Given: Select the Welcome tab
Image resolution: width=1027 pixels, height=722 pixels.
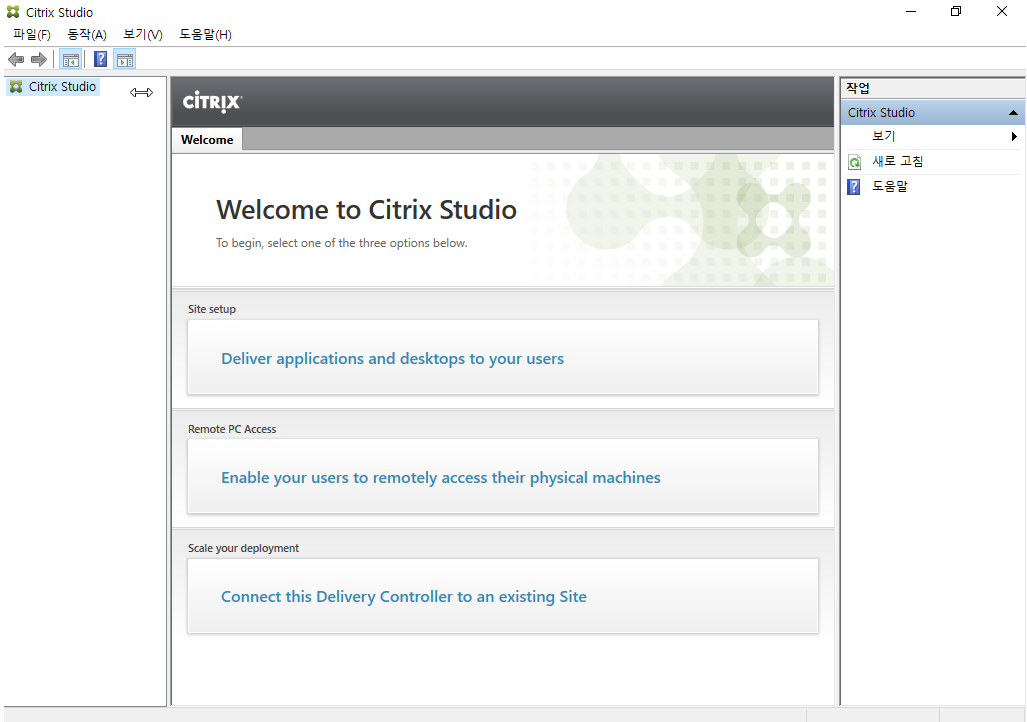Looking at the screenshot, I should coord(207,140).
